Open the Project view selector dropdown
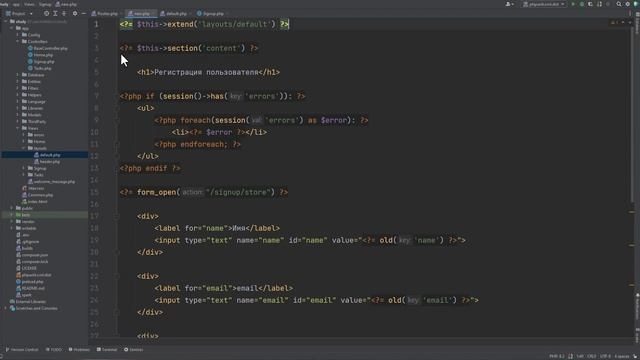 click(x=19, y=13)
